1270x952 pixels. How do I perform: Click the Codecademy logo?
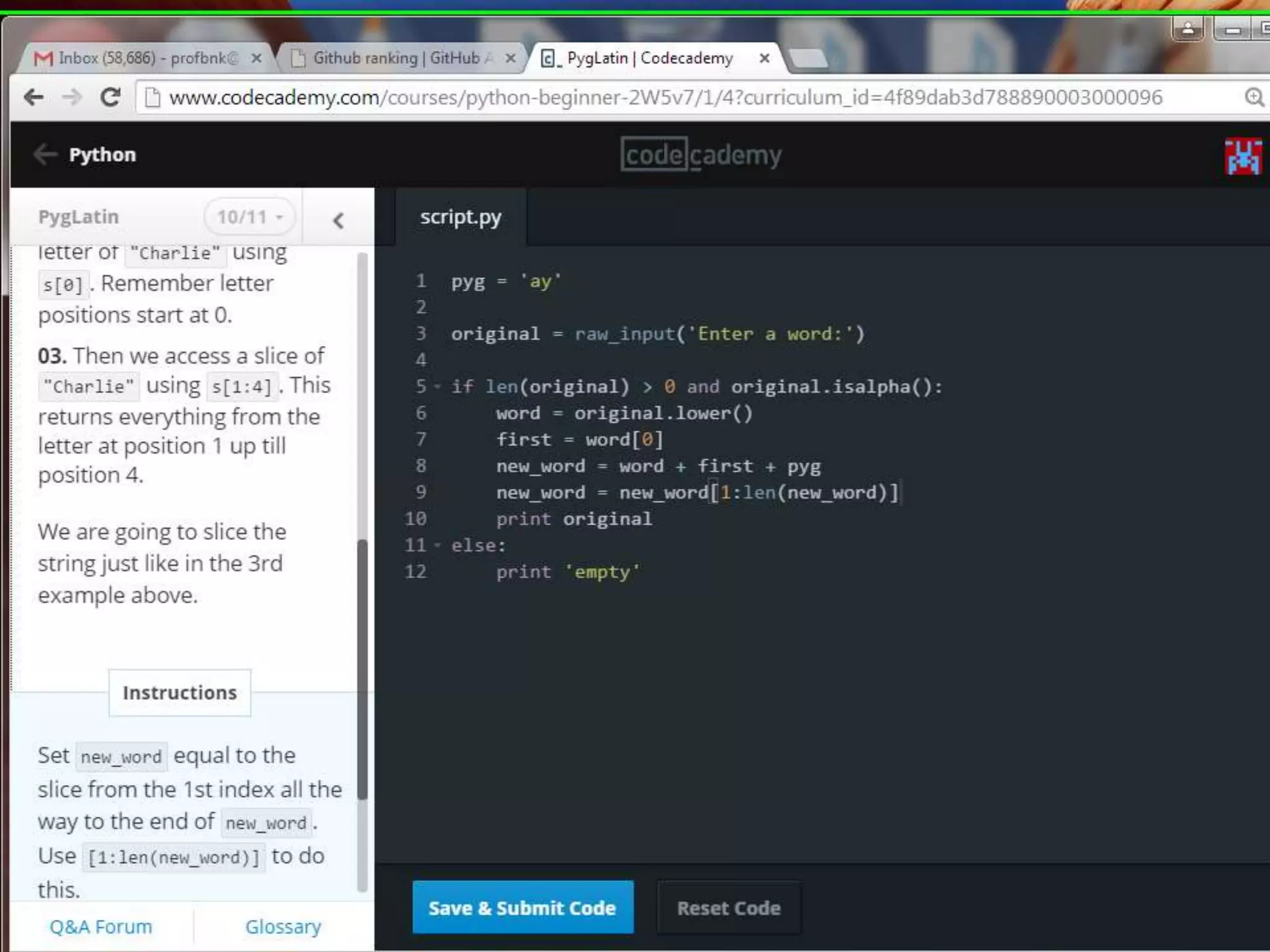pyautogui.click(x=701, y=155)
